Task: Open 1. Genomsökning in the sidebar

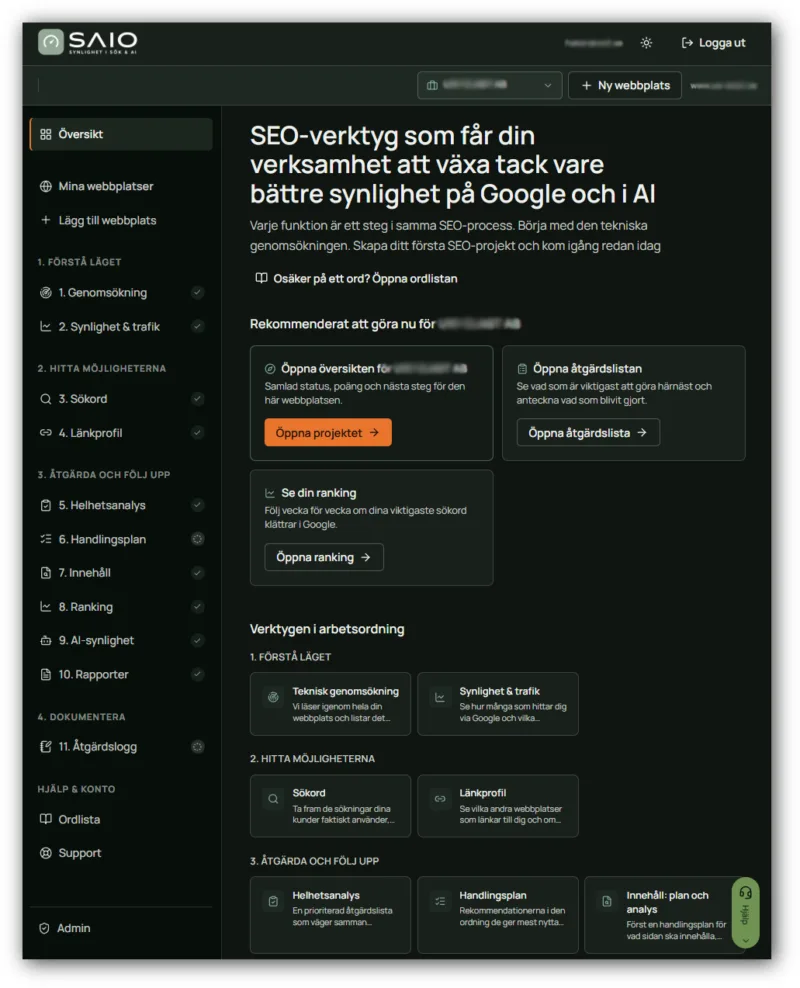Action: tap(121, 292)
